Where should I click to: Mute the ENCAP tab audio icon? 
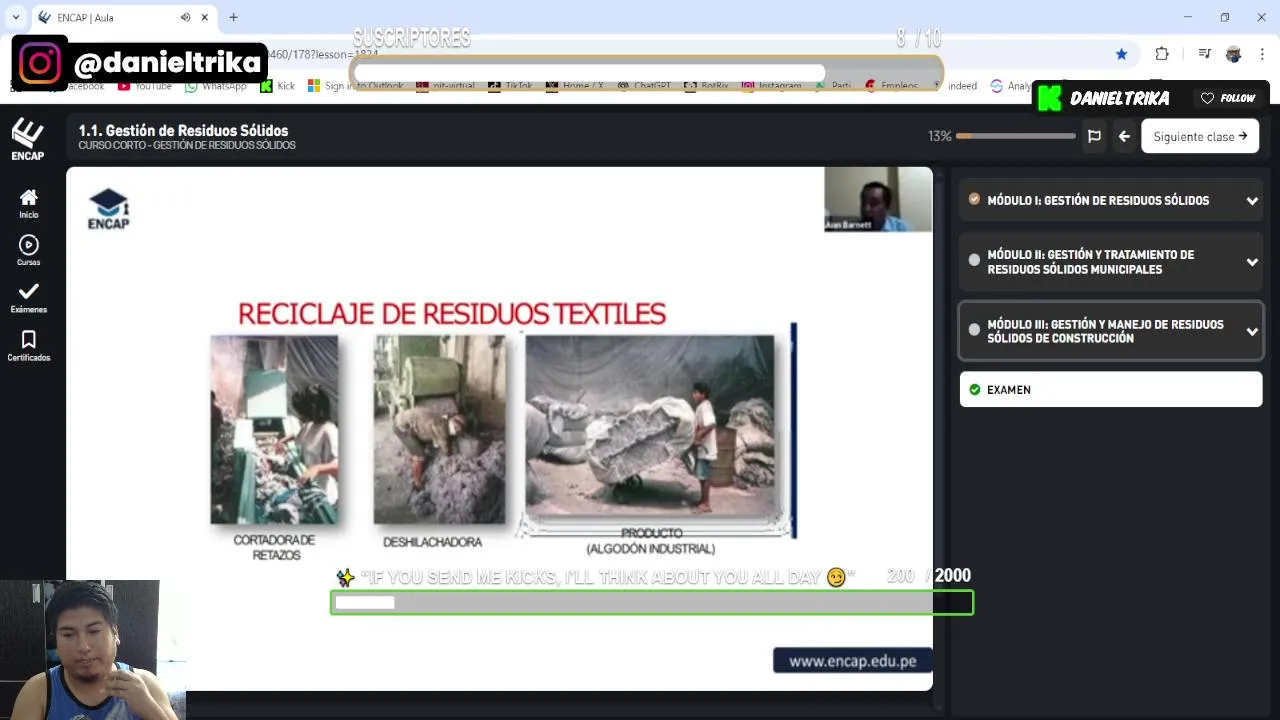click(x=186, y=17)
